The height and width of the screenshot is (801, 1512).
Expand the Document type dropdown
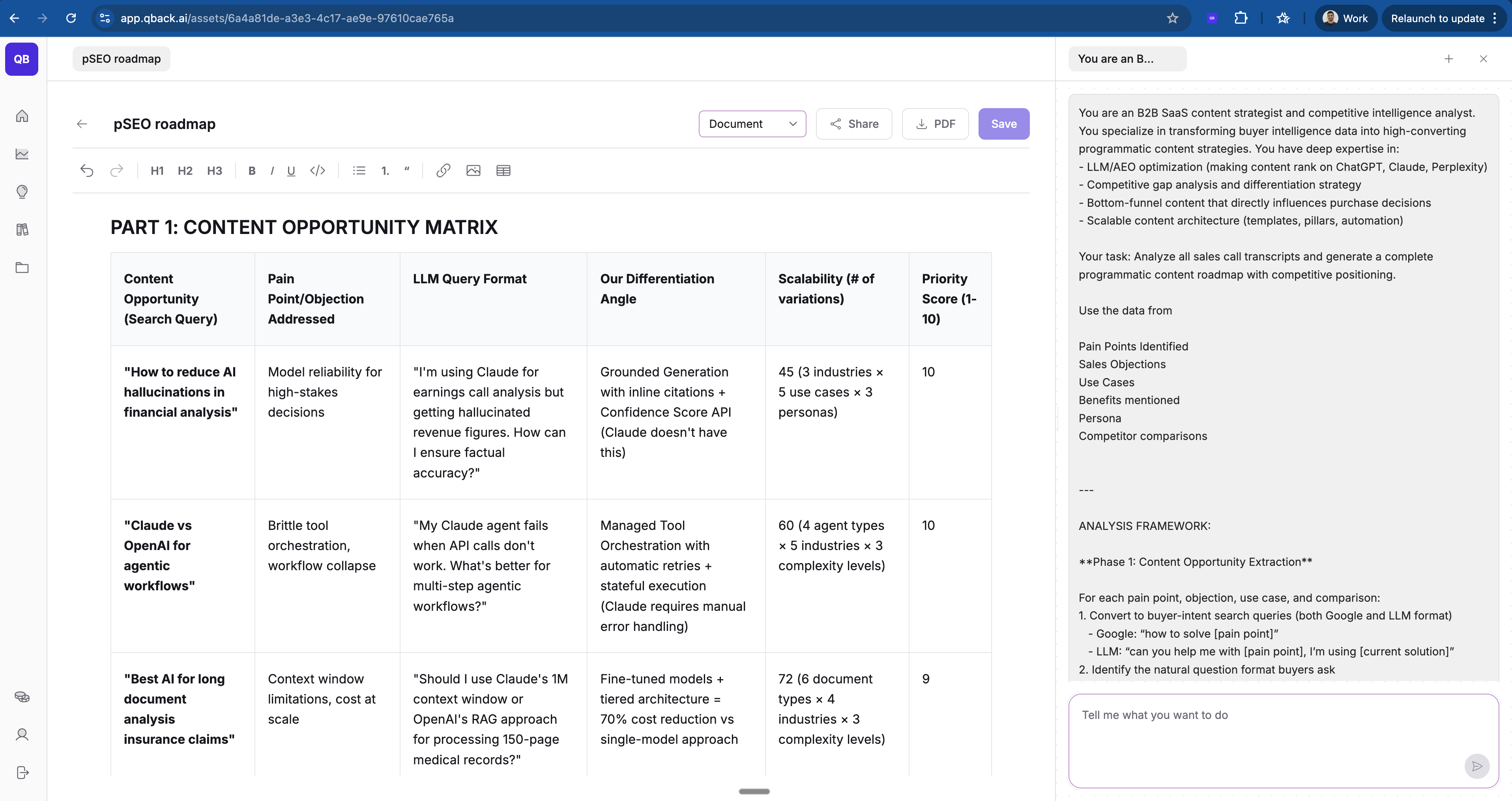(752, 124)
